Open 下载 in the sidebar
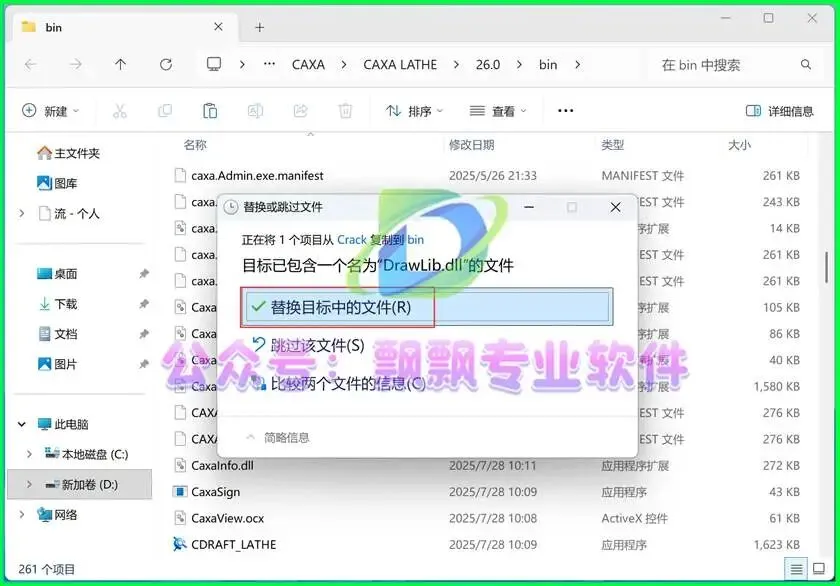 (x=58, y=304)
